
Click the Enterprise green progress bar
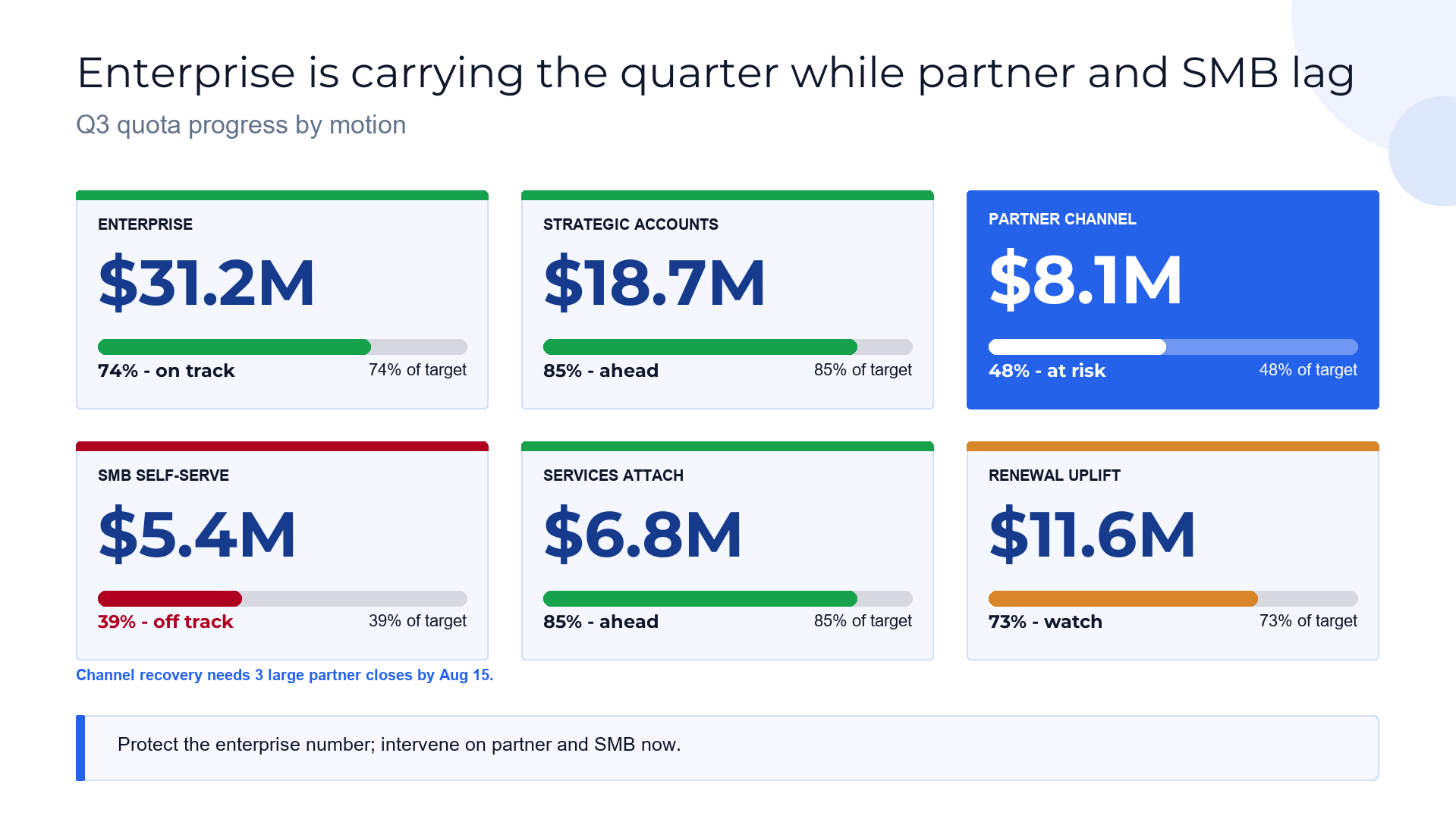click(282, 347)
